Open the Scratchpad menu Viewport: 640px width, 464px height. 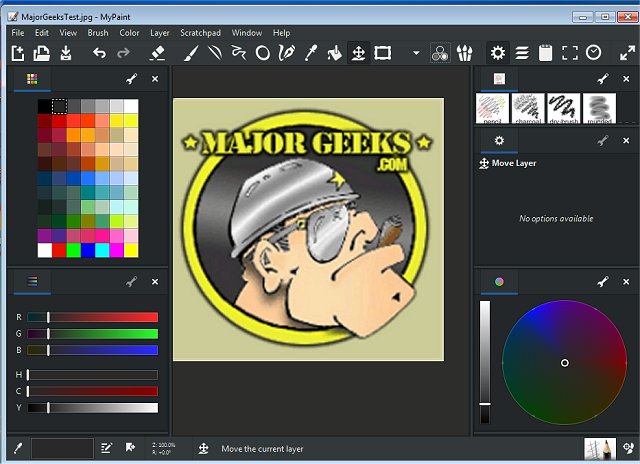pos(201,33)
